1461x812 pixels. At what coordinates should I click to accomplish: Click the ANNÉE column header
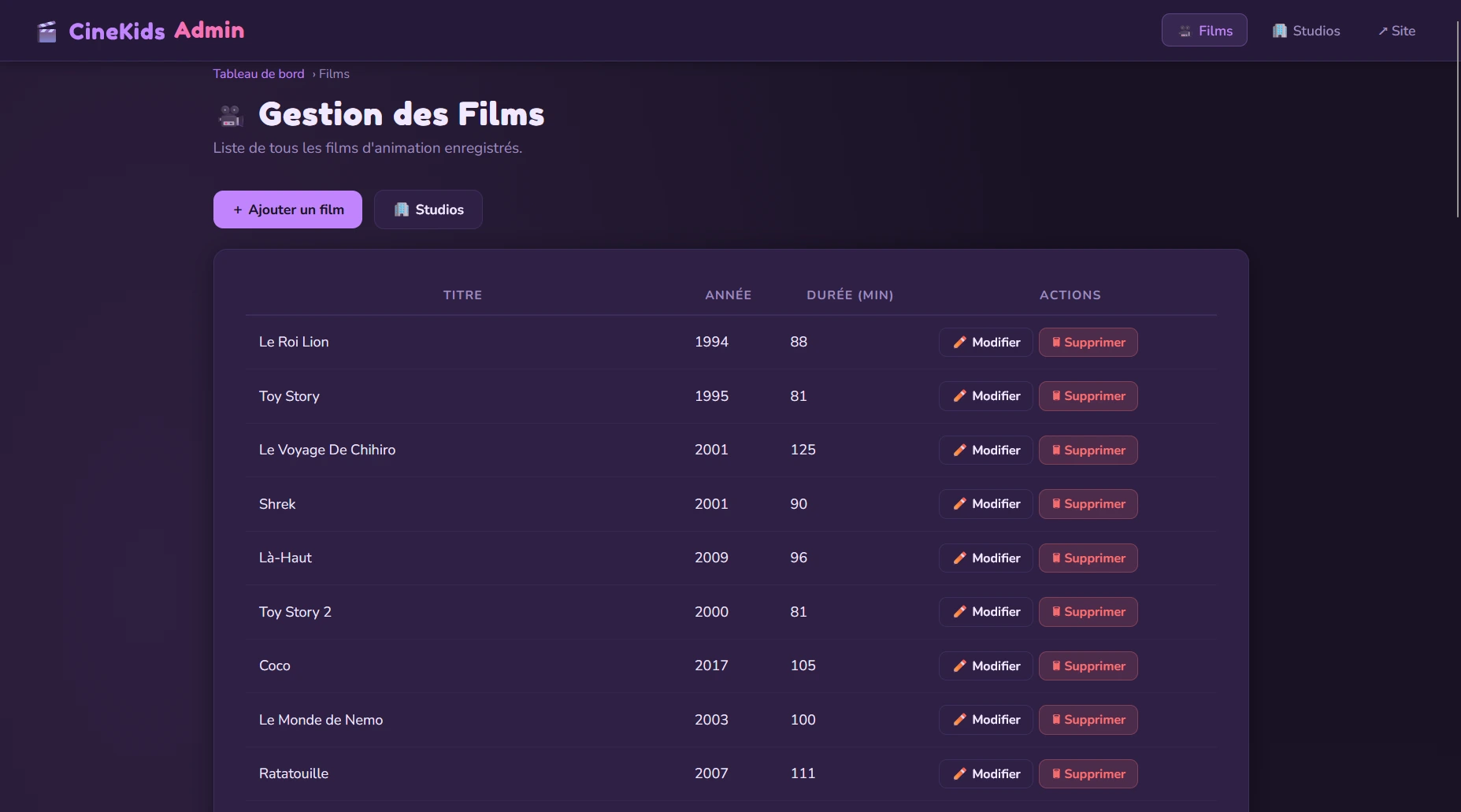728,295
